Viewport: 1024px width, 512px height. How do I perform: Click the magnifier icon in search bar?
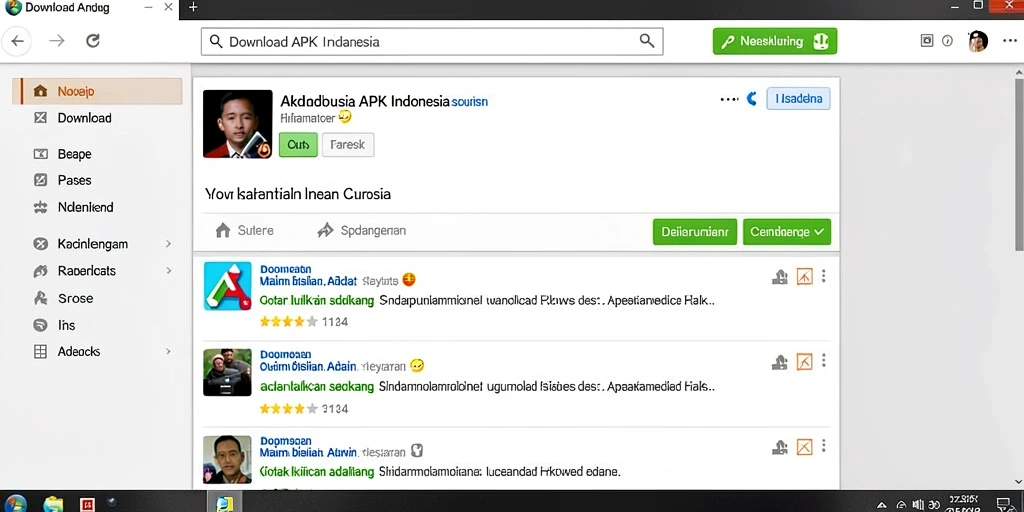(x=647, y=40)
